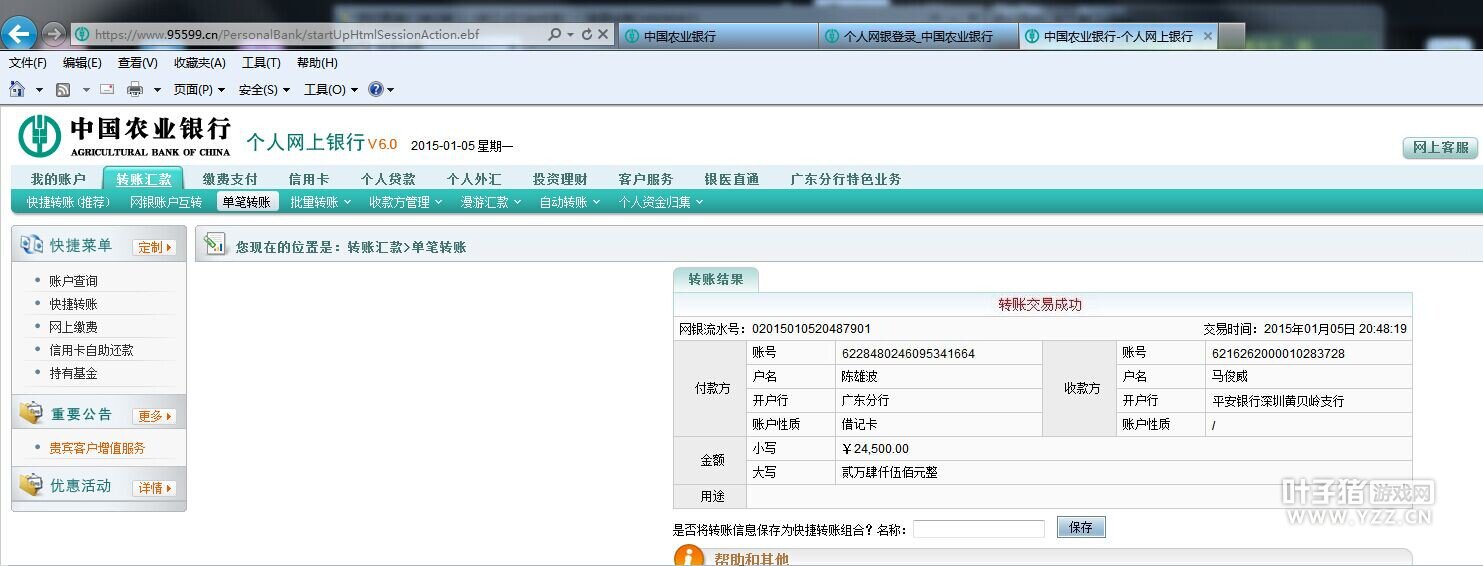
Task: Close the 个人网上银行 browser tab
Action: point(1207,36)
